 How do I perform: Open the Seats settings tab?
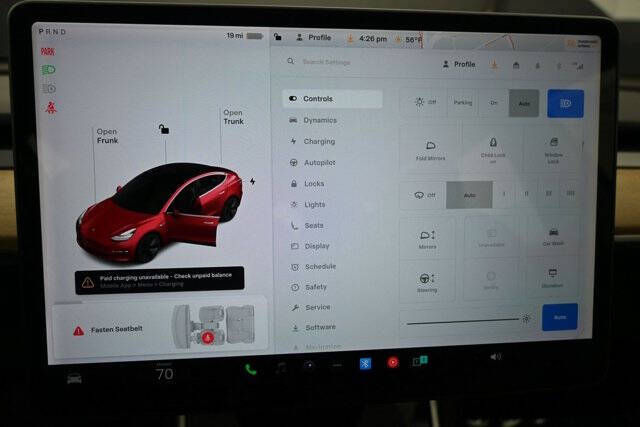click(x=307, y=225)
